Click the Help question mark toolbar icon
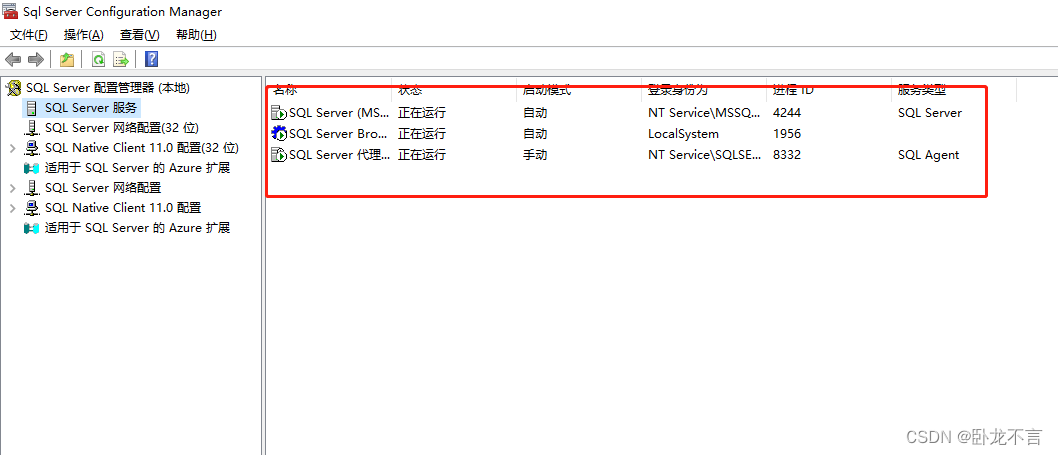Viewport: 1058px width, 455px height. coord(152,59)
